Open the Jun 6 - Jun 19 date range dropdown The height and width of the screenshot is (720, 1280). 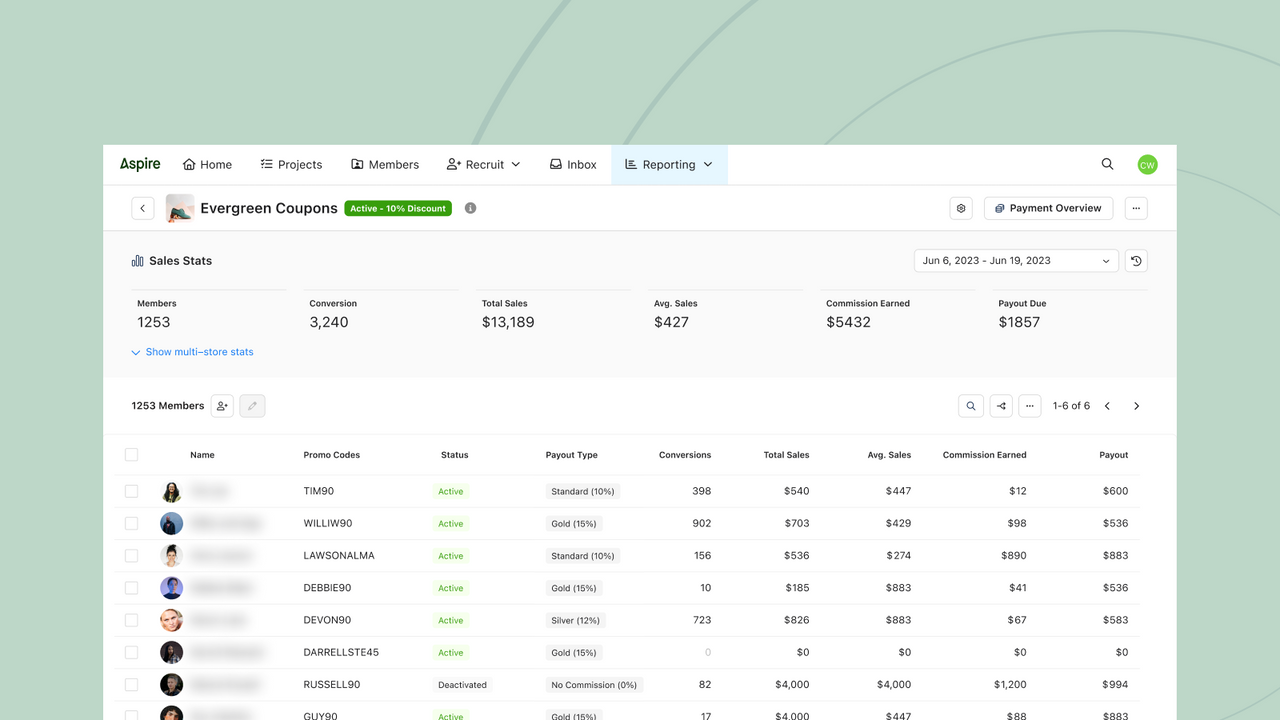coord(1015,261)
